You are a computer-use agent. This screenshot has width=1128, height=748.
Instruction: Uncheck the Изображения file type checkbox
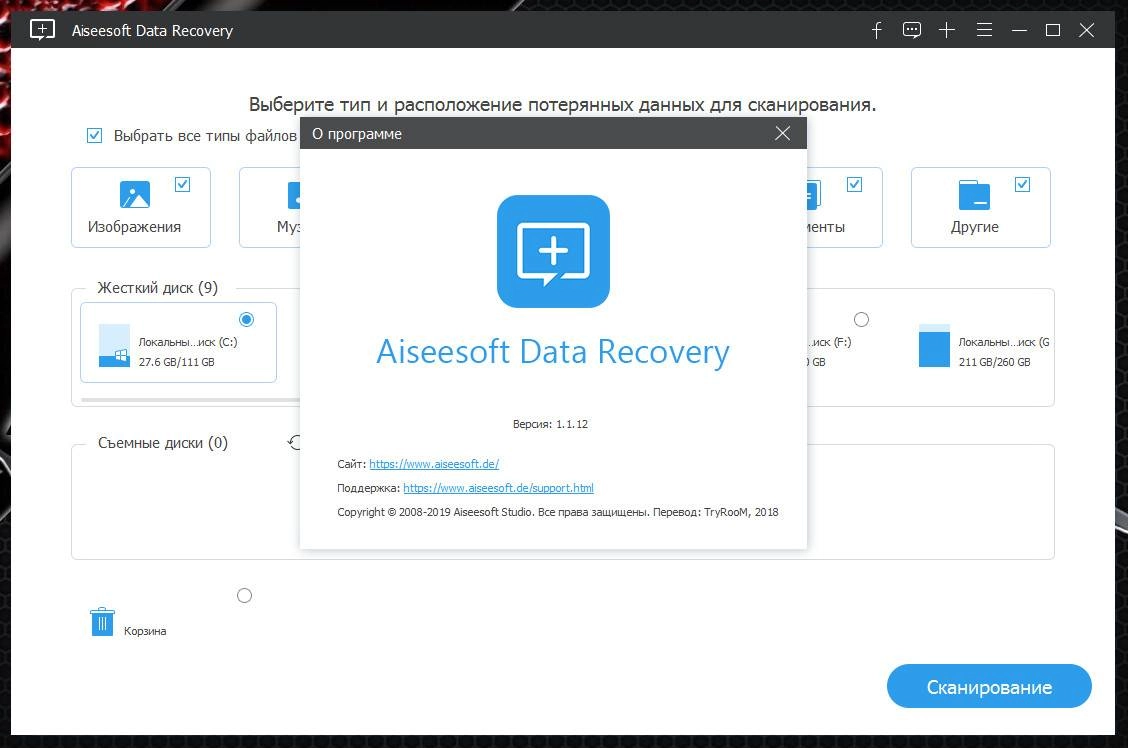click(x=183, y=185)
